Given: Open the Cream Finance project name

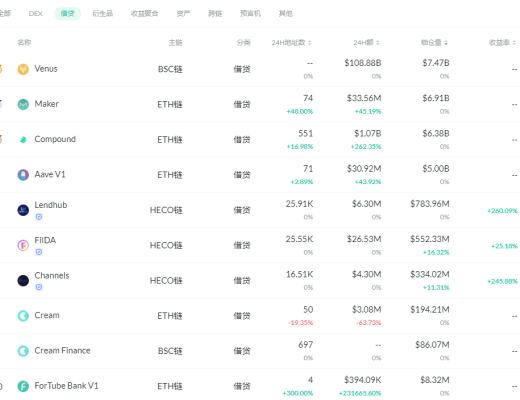Looking at the screenshot, I should click(62, 351).
